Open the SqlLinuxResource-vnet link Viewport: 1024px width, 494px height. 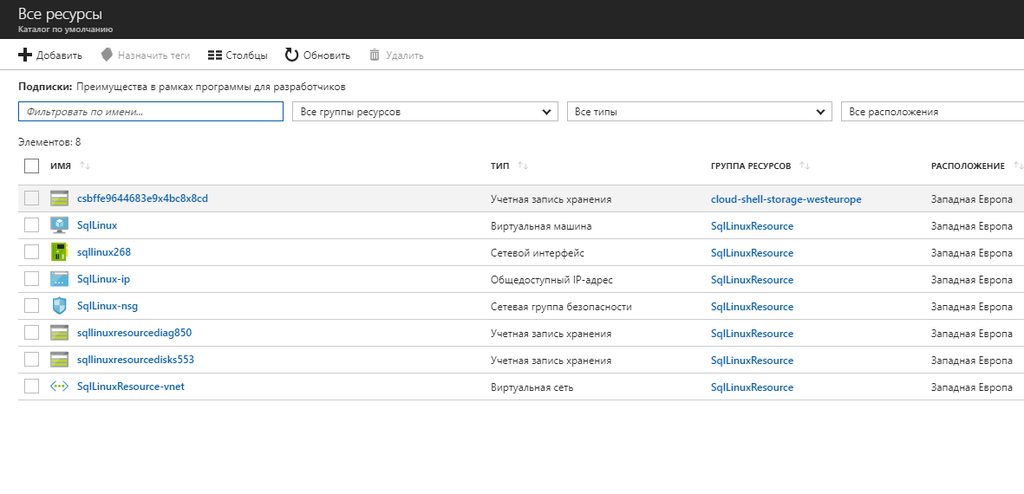click(x=131, y=386)
